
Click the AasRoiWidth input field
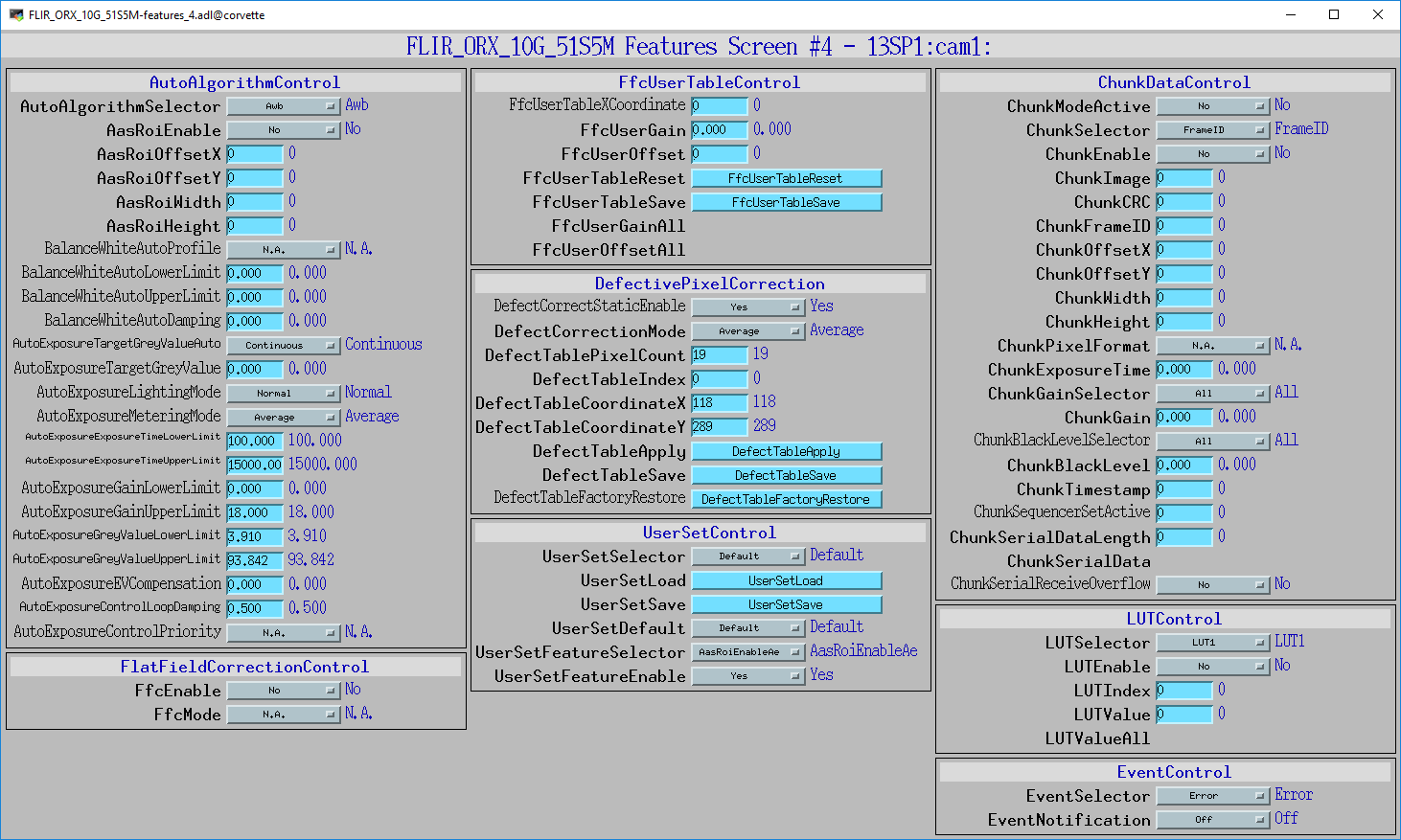tap(255, 202)
